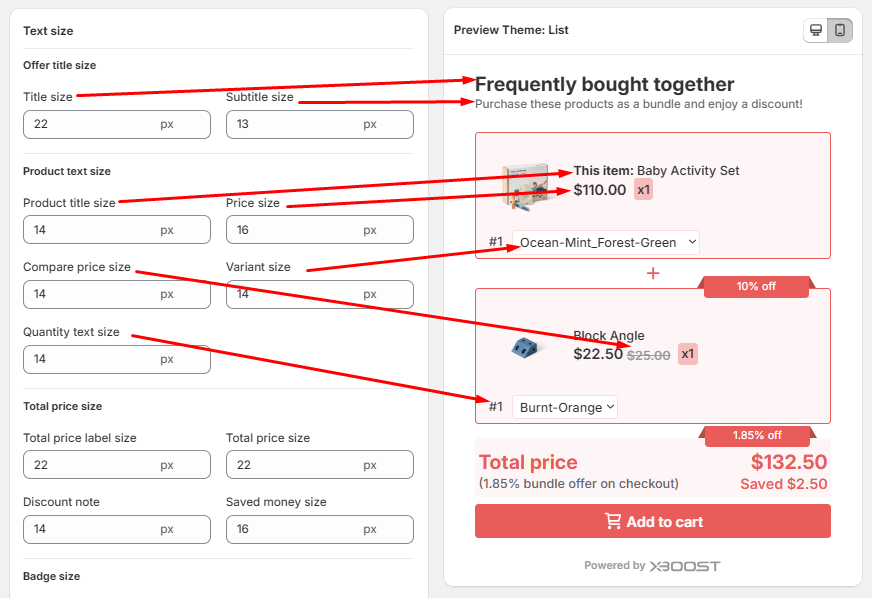The image size is (872, 598).
Task: Click the Add to cart button
Action: 652,521
